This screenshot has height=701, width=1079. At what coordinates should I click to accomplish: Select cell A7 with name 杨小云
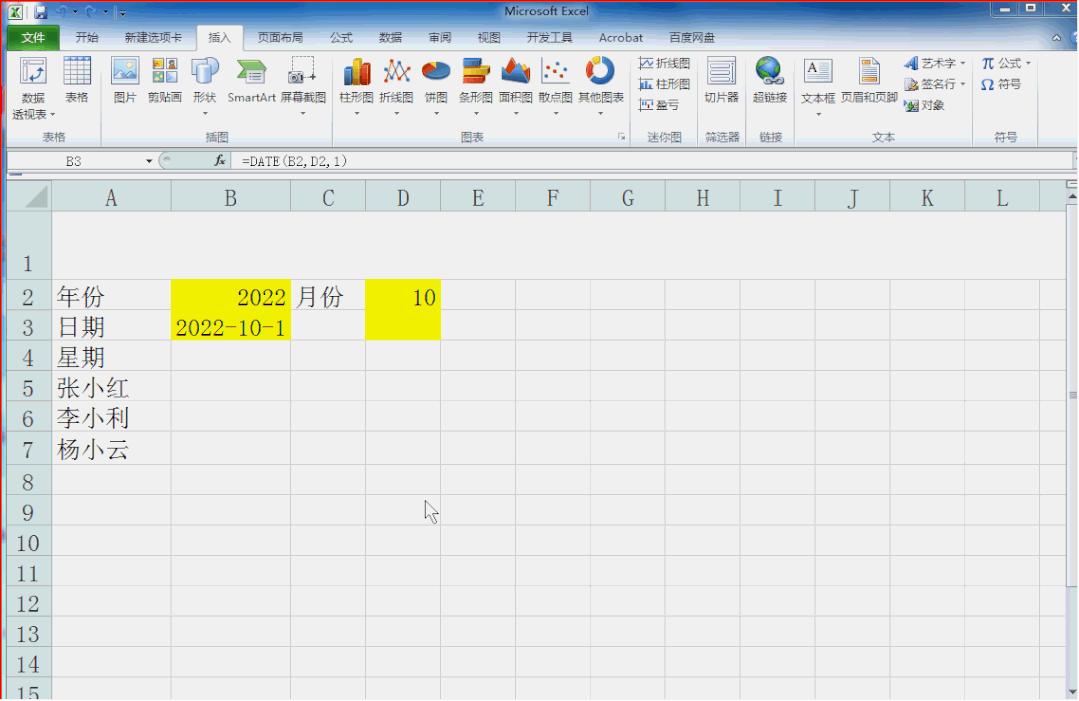coord(111,449)
